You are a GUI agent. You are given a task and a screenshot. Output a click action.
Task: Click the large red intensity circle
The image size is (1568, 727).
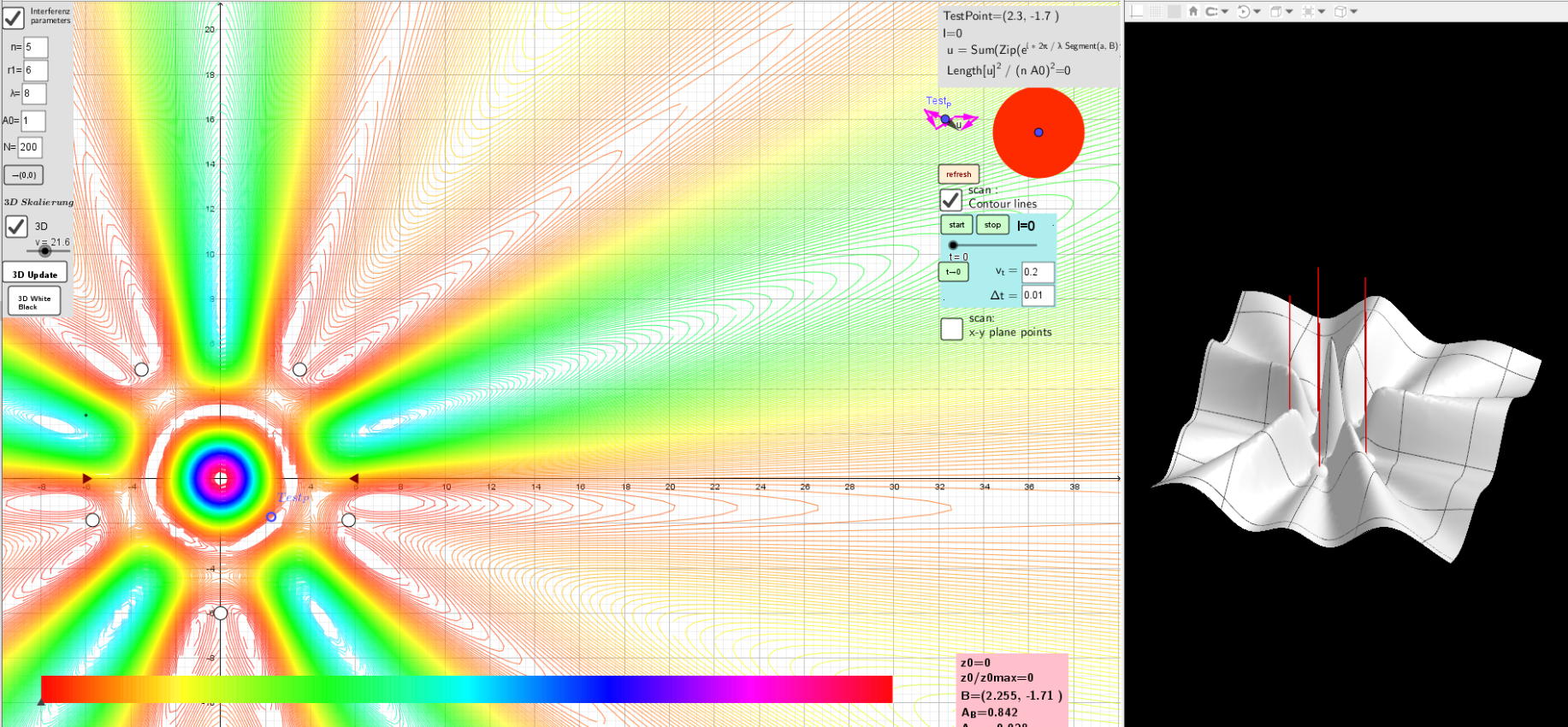pos(1038,133)
